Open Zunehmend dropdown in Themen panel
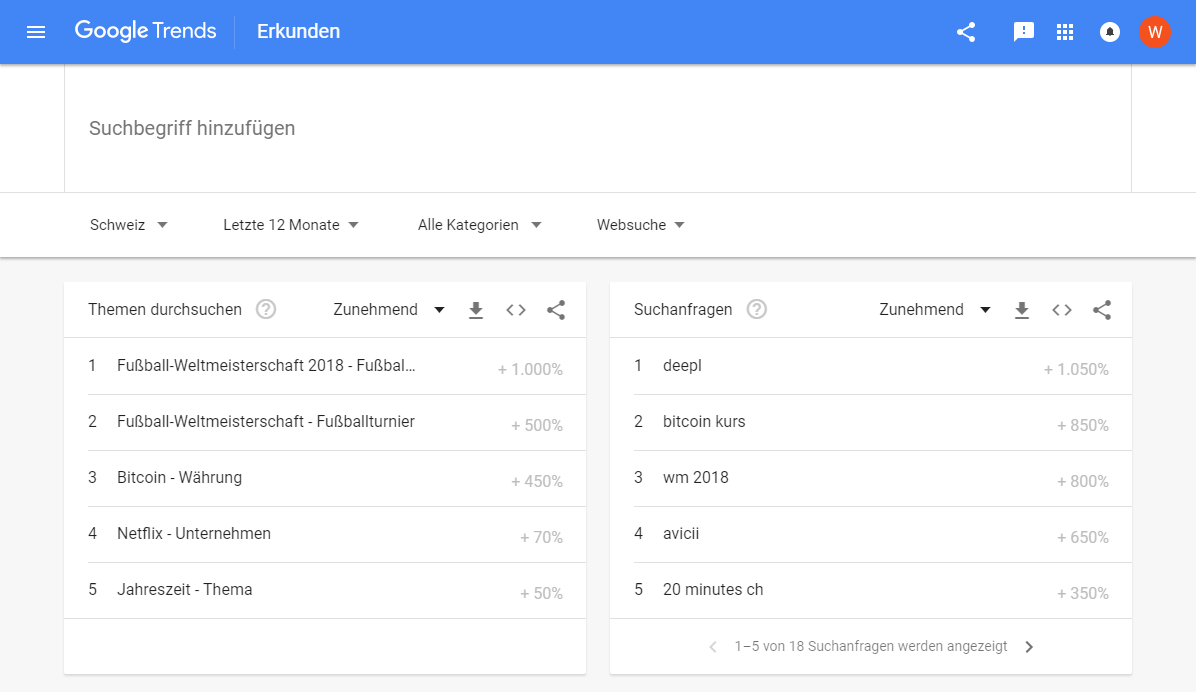Viewport: 1196px width, 692px height. 389,310
